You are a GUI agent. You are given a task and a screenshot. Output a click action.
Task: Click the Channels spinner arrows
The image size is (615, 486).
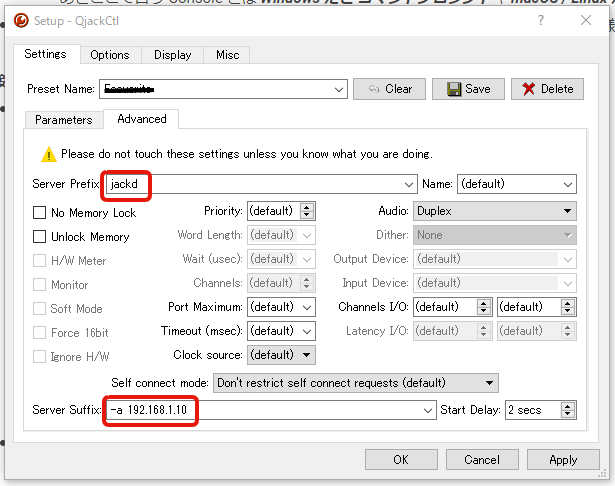click(307, 283)
